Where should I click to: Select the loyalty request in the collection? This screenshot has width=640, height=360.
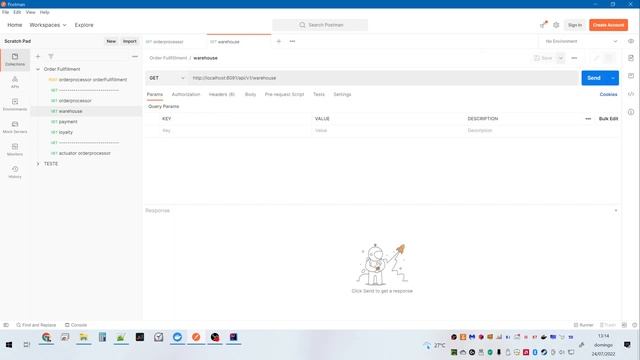point(65,132)
